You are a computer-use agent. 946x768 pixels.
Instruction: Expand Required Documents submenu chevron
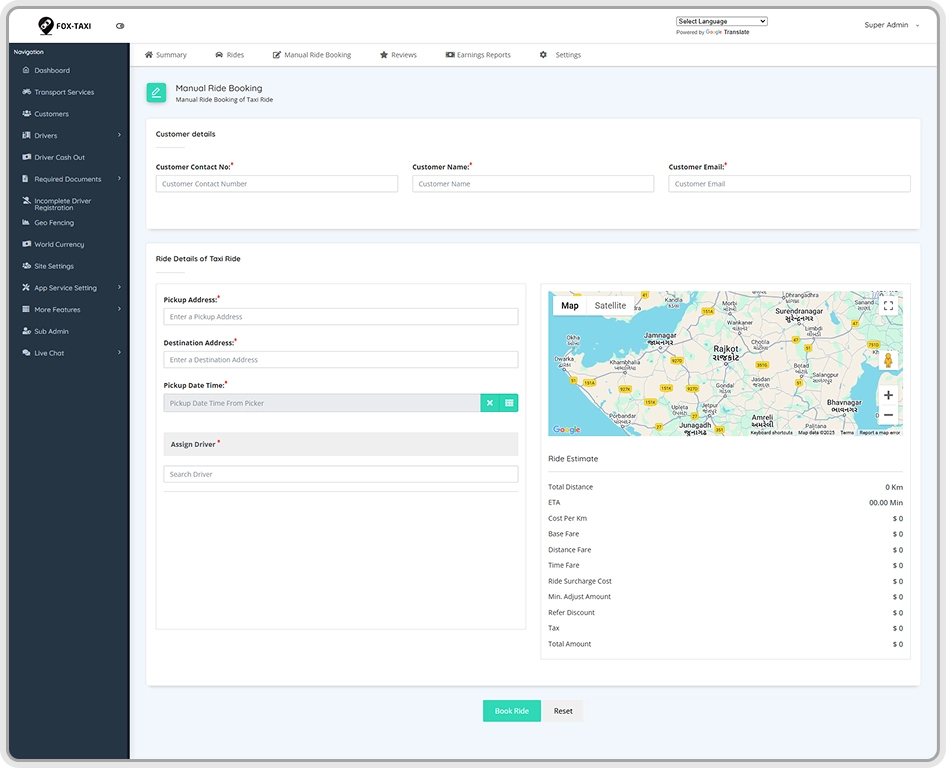pyautogui.click(x=119, y=179)
